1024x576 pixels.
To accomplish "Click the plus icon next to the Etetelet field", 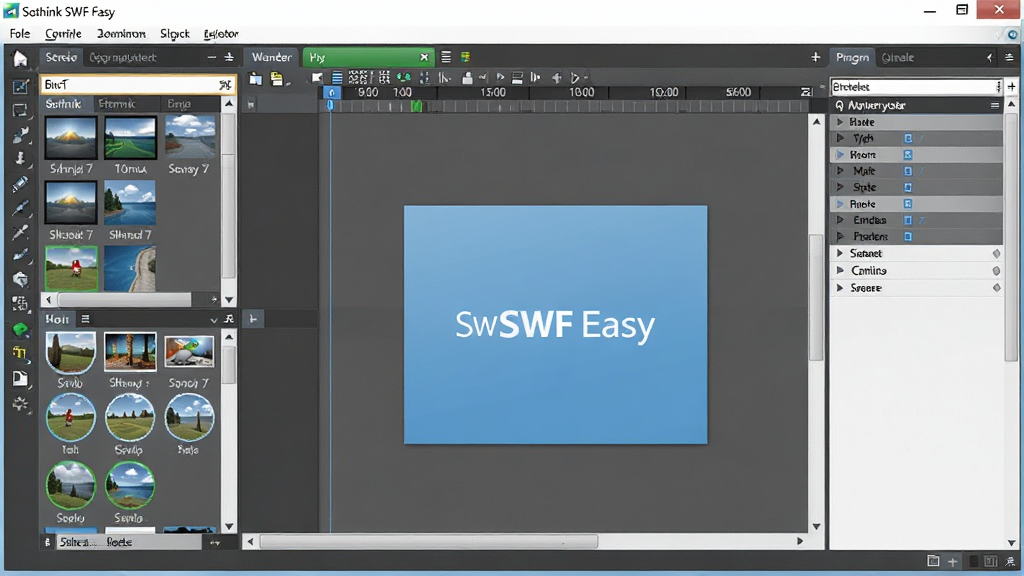I will 1012,86.
